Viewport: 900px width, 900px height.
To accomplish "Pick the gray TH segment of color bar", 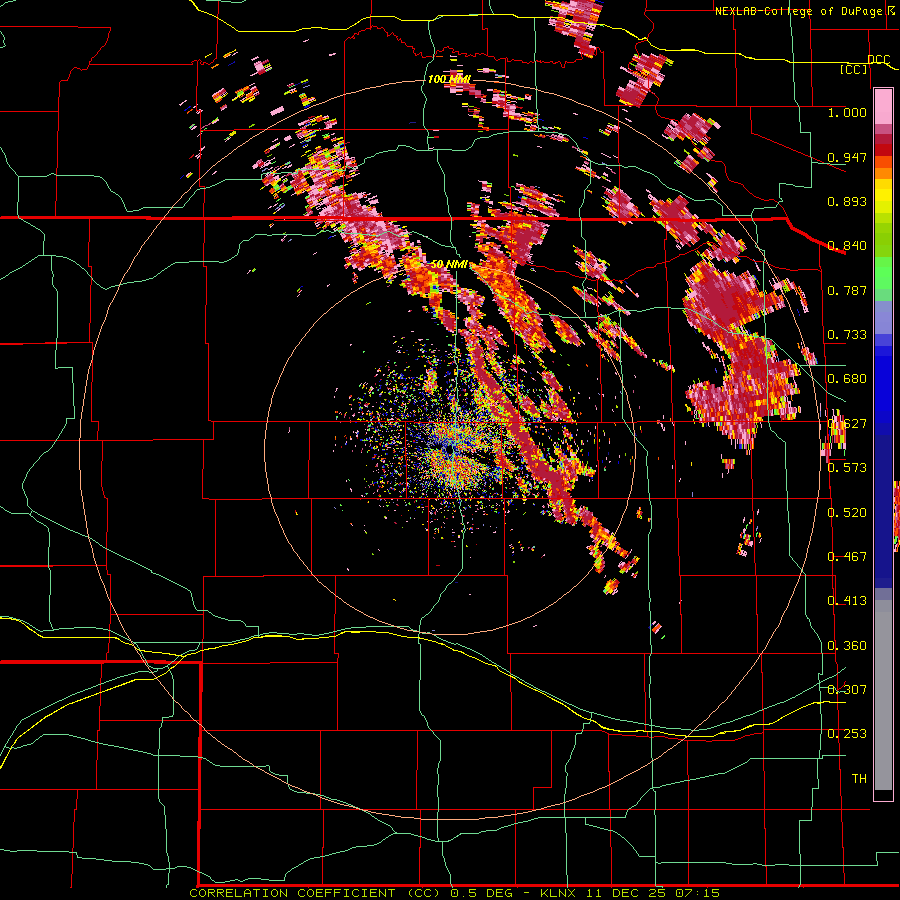I will [x=883, y=695].
